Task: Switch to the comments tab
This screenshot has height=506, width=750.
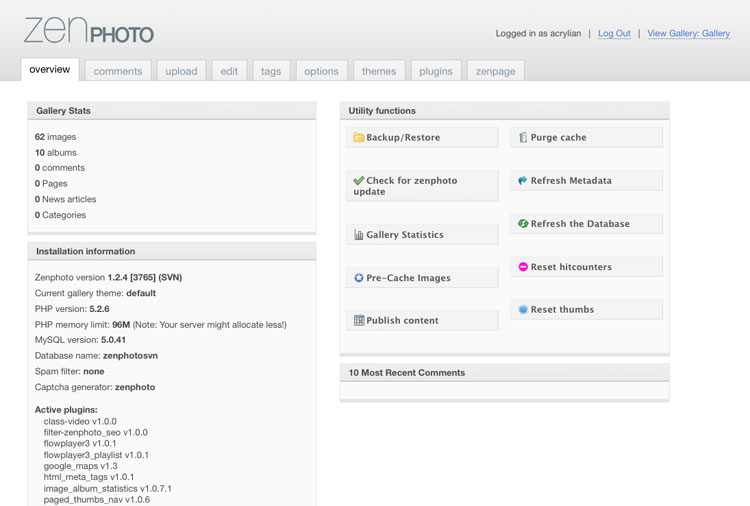Action: click(x=118, y=71)
